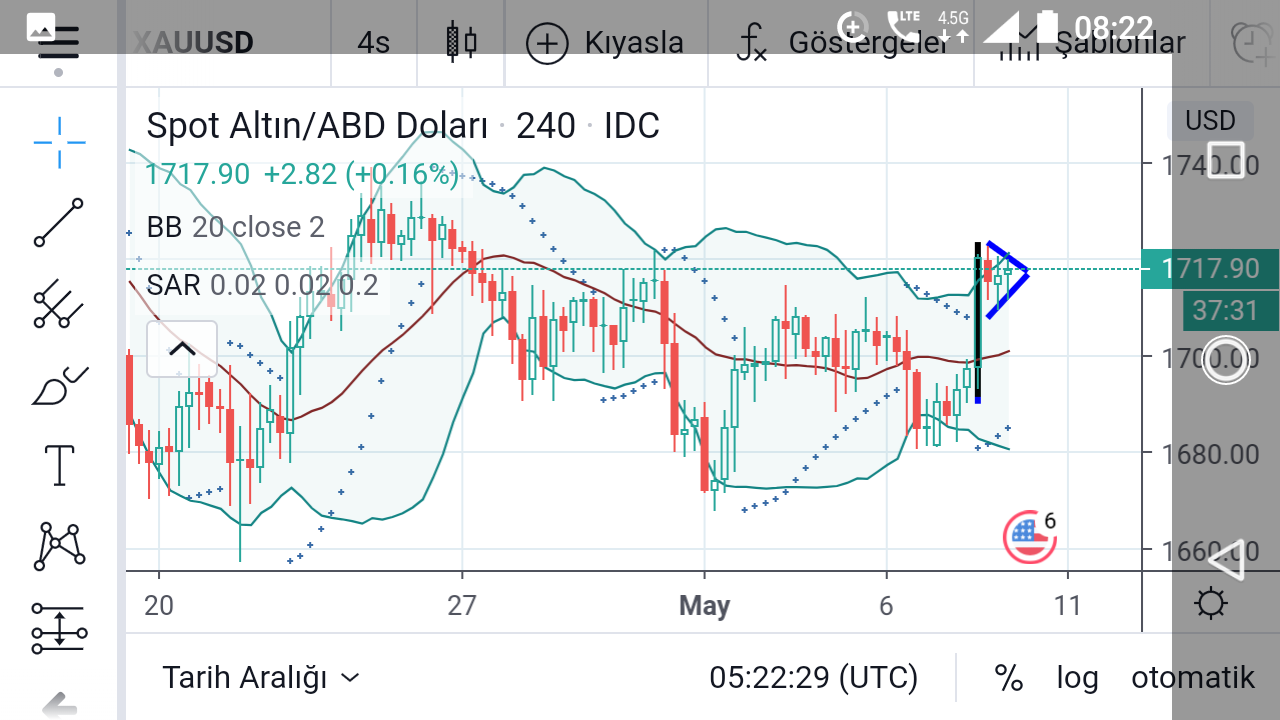
Task: Open chart settings gear icon
Action: coord(1211,603)
